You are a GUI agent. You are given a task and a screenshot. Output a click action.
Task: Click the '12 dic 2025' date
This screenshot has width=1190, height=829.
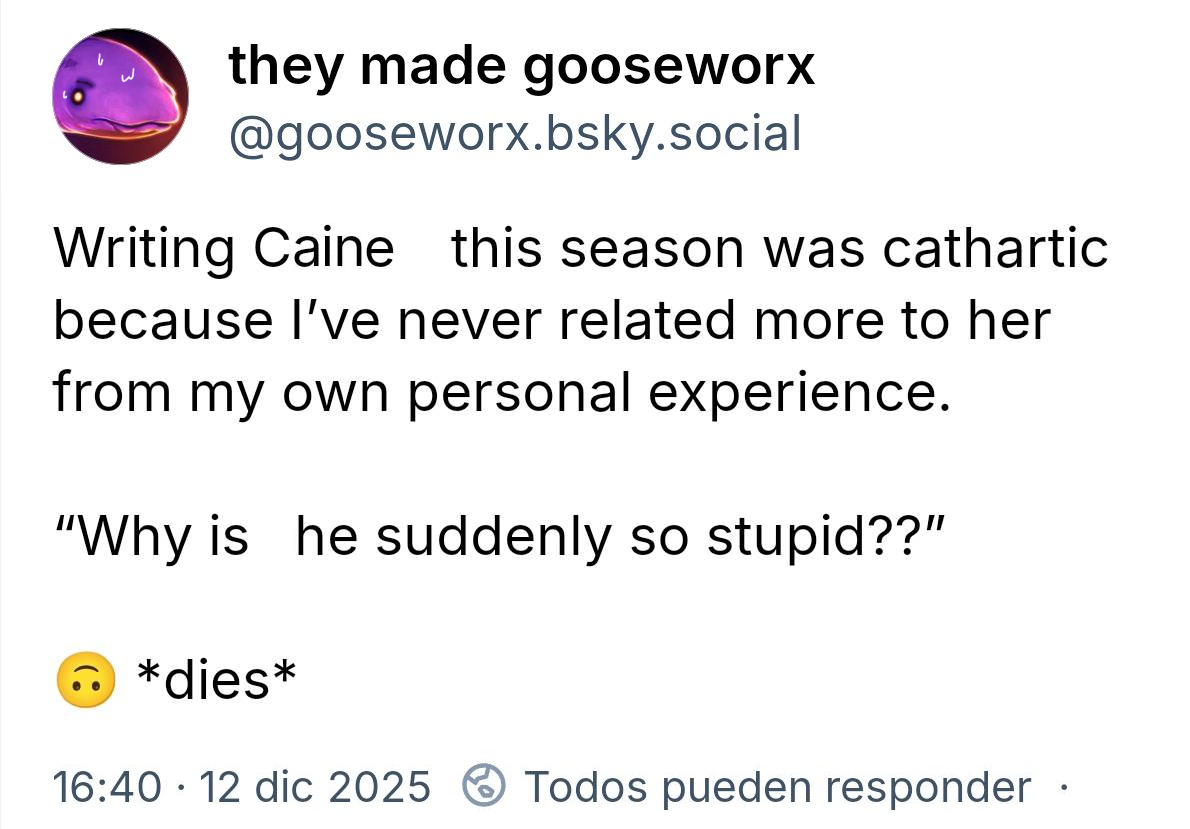click(x=316, y=787)
